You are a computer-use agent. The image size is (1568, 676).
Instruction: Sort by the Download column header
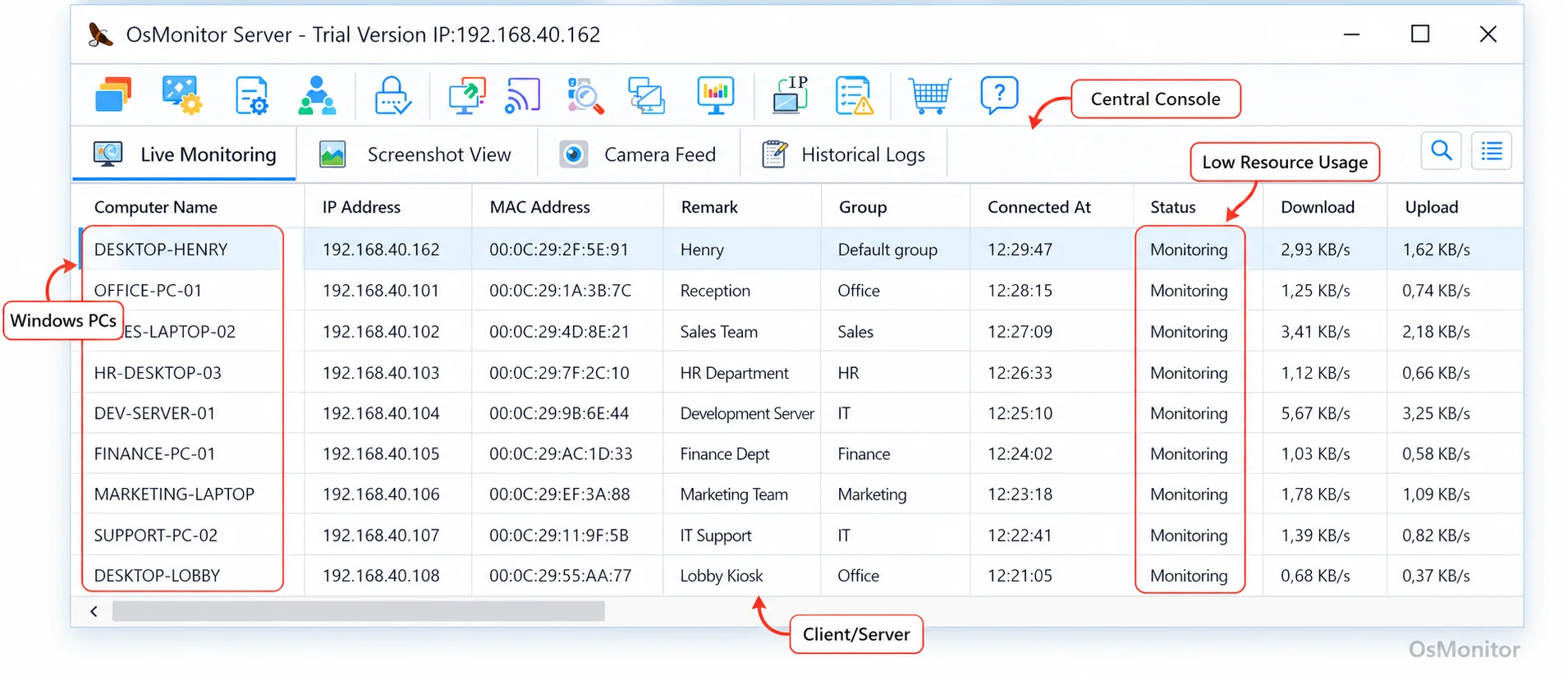[1318, 207]
